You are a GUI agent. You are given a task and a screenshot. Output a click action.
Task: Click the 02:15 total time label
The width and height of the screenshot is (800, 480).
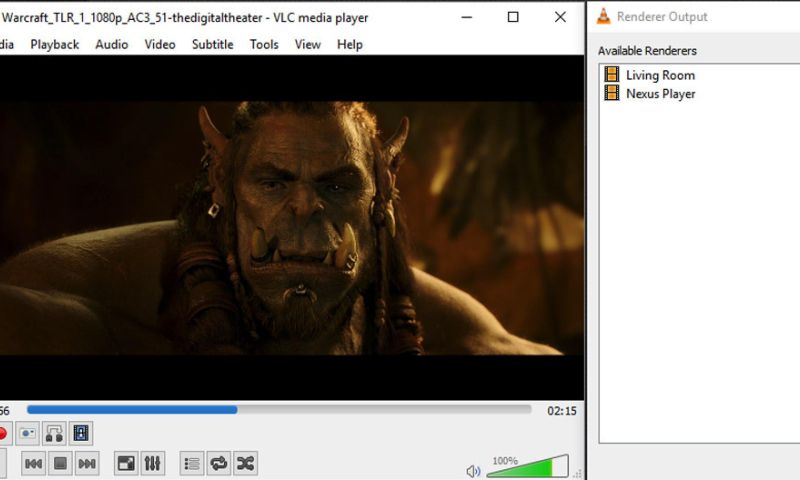pyautogui.click(x=562, y=411)
